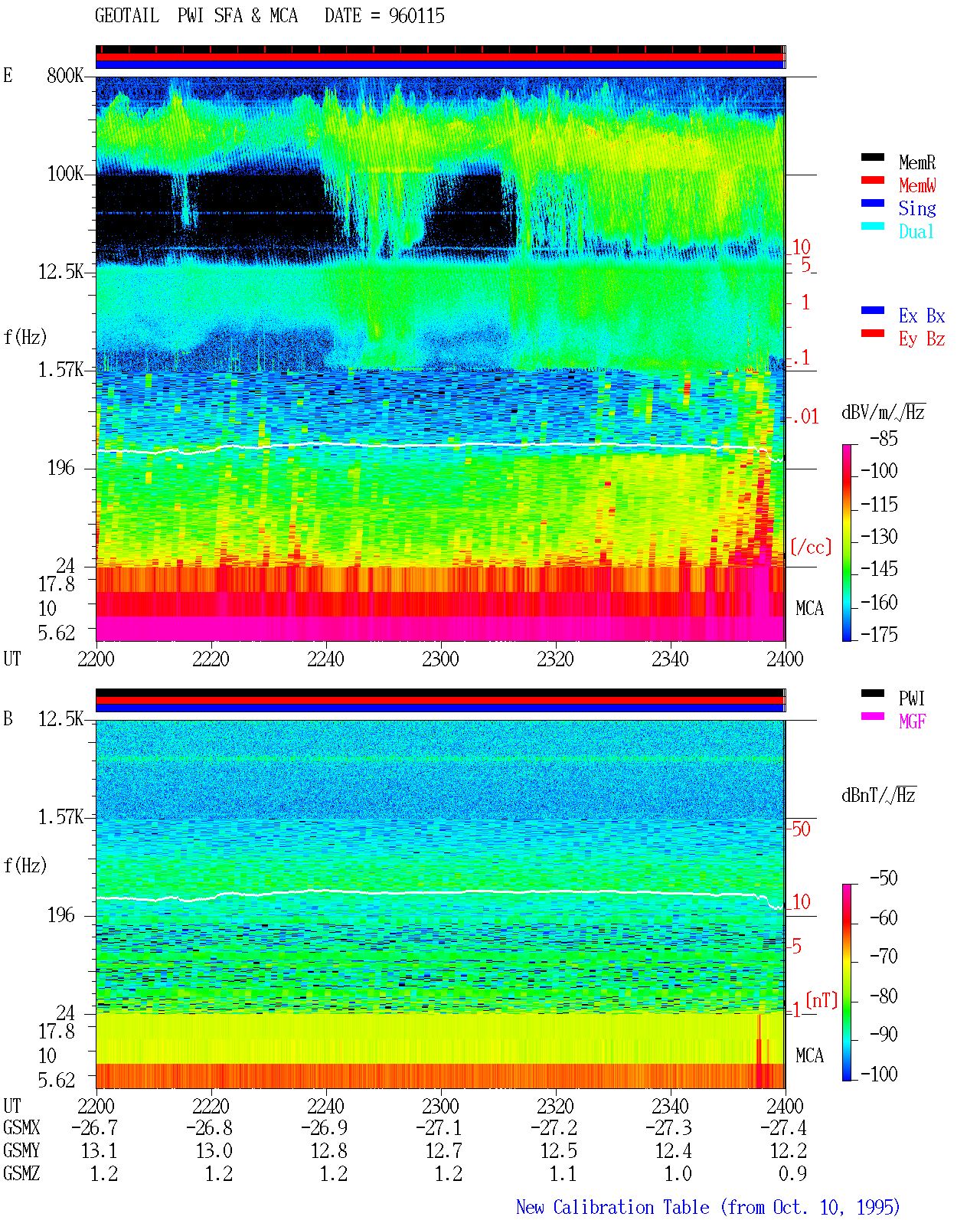Click the 'MGF' legend label
This screenshot has height=1220, width=980.
[x=913, y=721]
